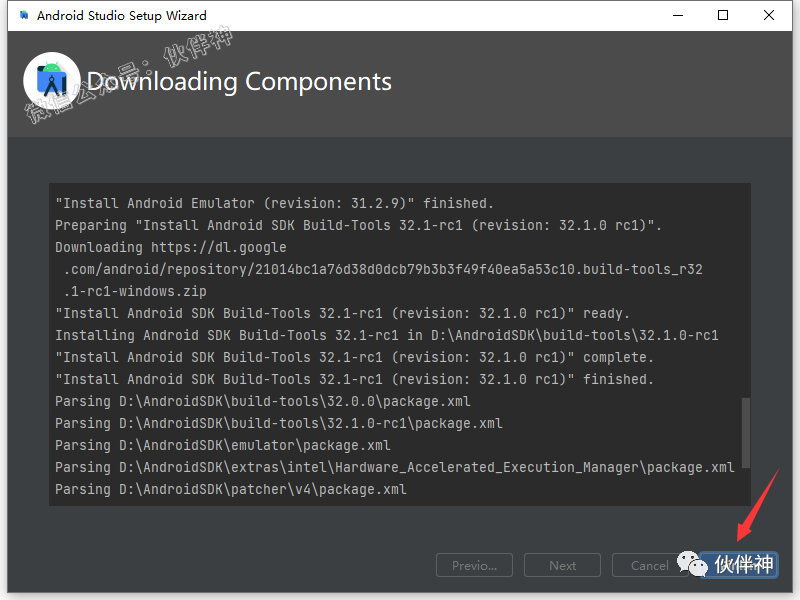Screen dimensions: 800x600
Task: Click the repository URL hash line
Action: click(383, 269)
